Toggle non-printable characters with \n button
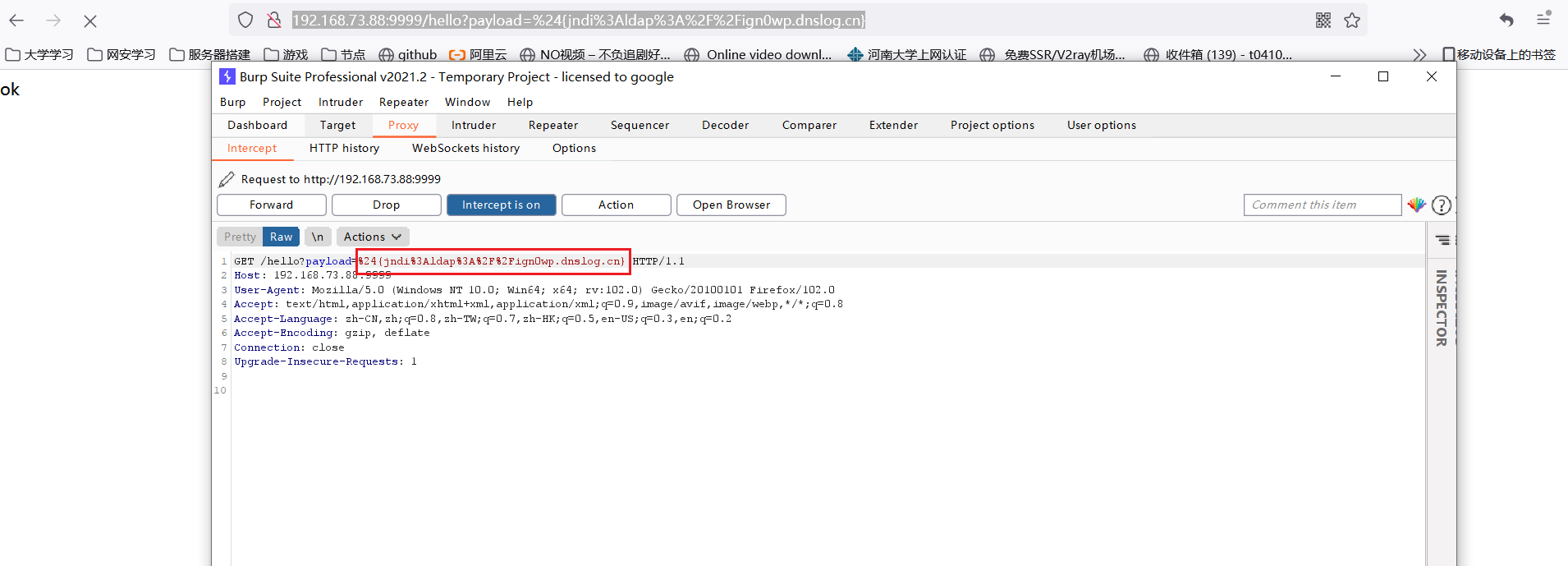This screenshot has height=566, width=1568. [318, 237]
